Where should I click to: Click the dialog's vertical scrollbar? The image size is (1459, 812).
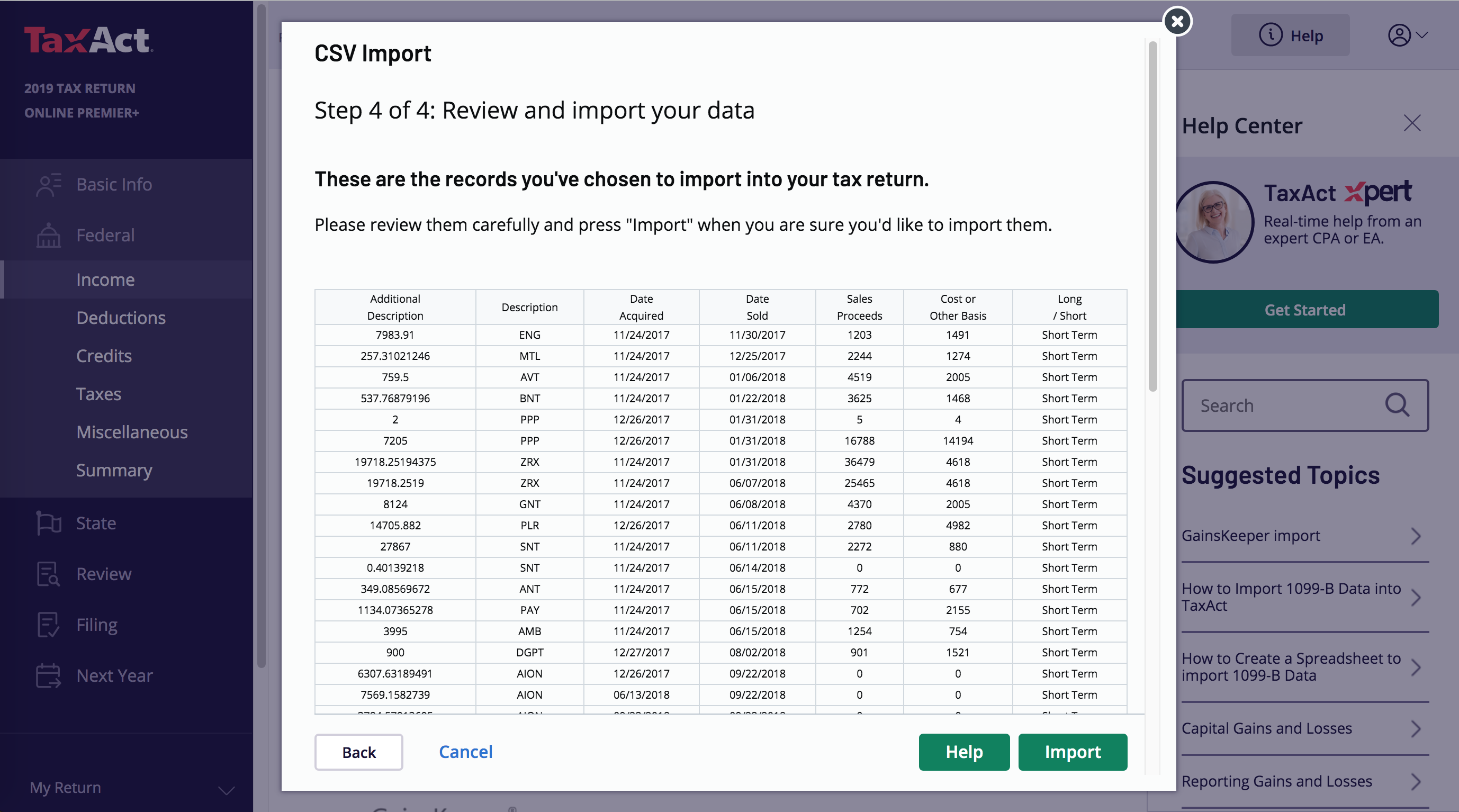(1152, 216)
